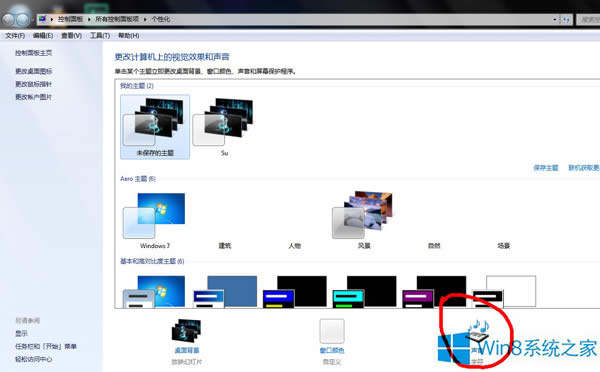The width and height of the screenshot is (600, 372).
Task: Select the Su theme thumbnail
Action: [x=224, y=127]
